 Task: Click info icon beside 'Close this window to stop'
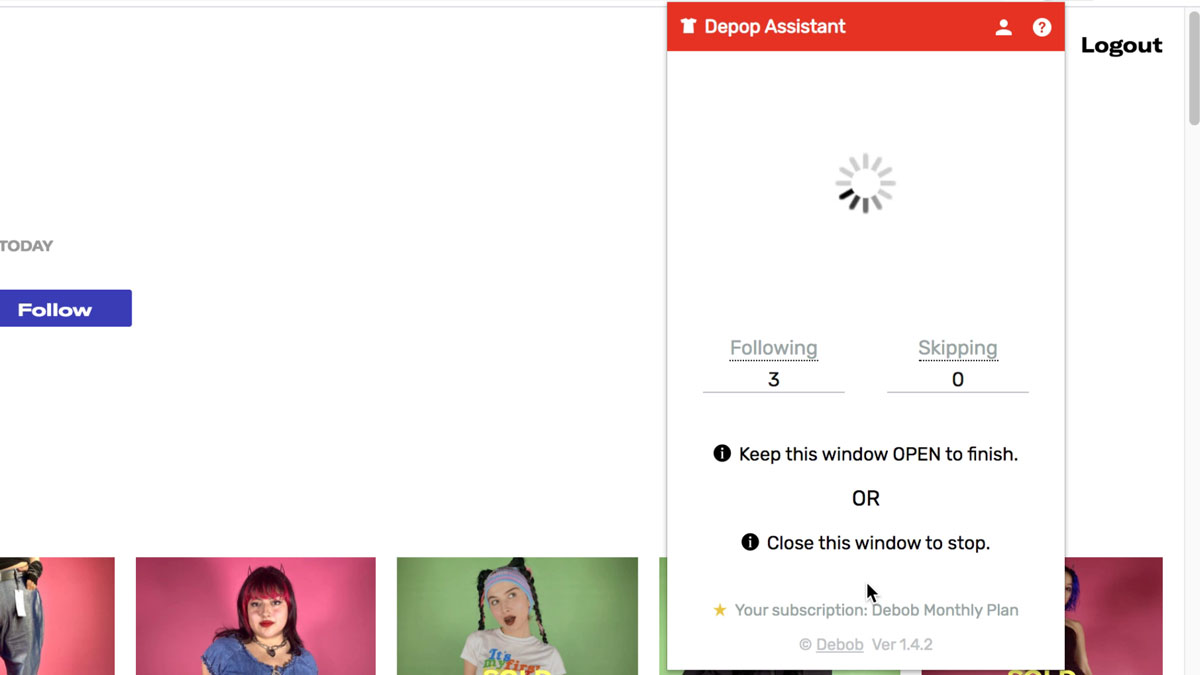(x=750, y=543)
